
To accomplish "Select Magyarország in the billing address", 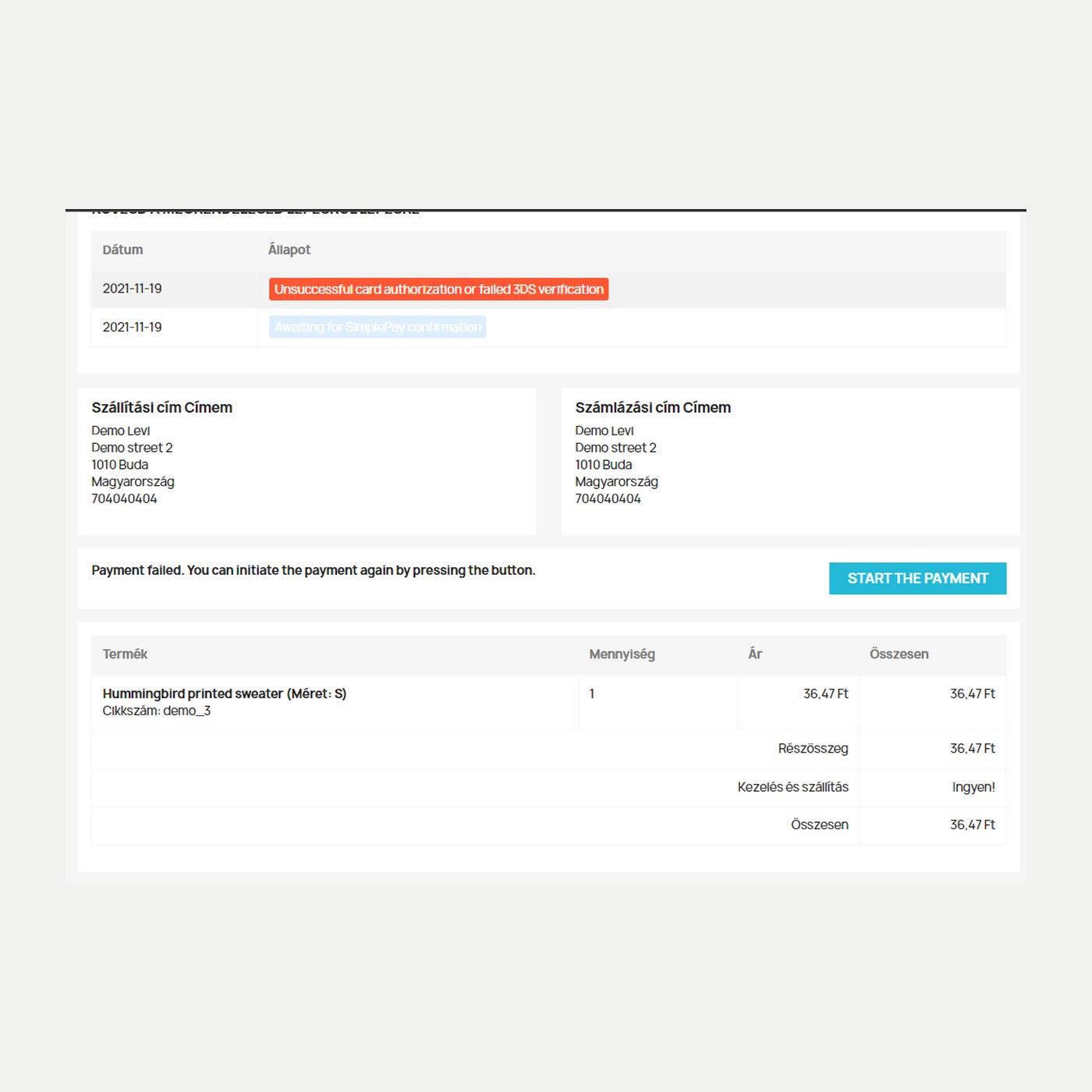I will point(616,481).
